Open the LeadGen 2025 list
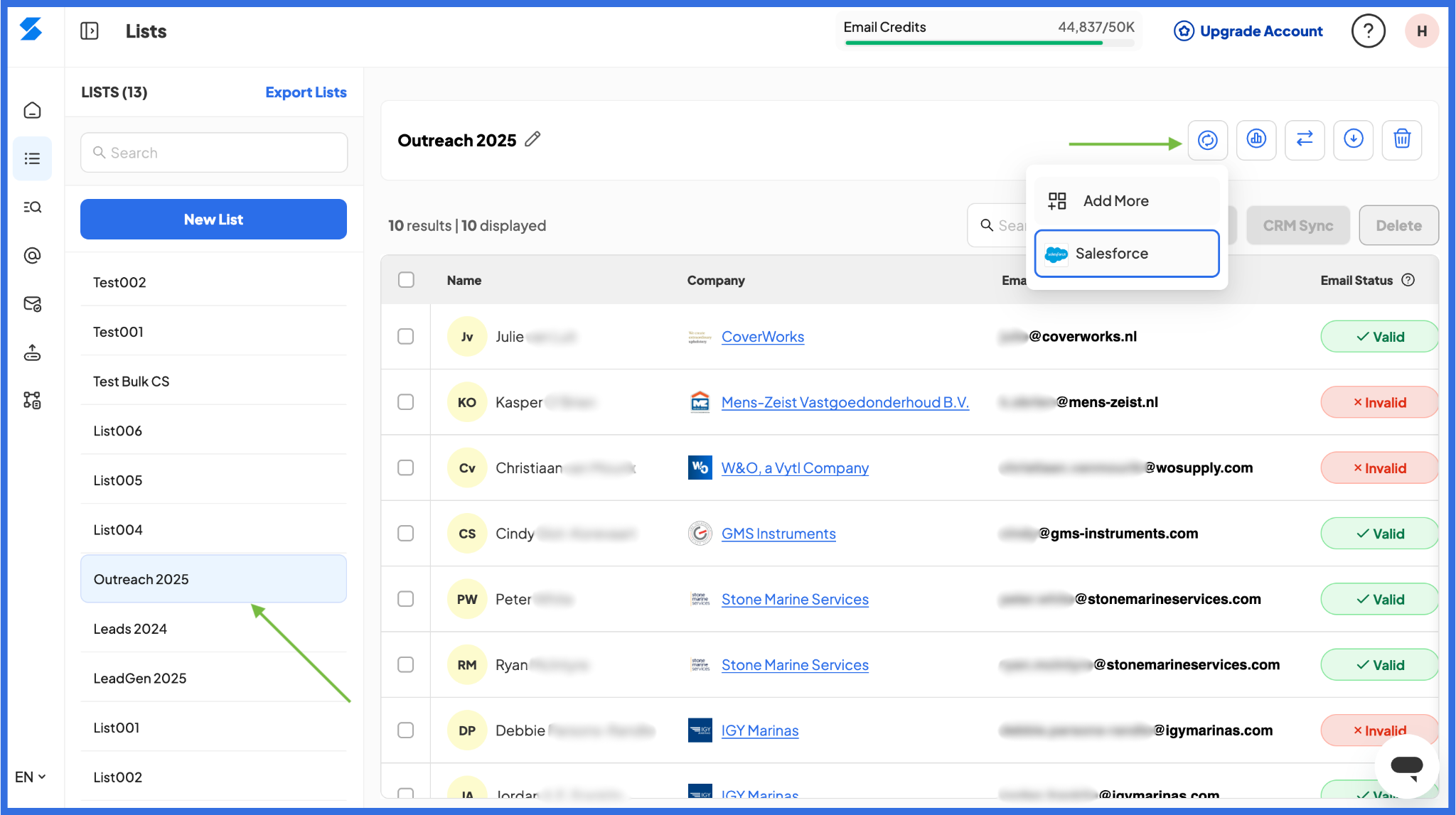 pyautogui.click(x=213, y=679)
